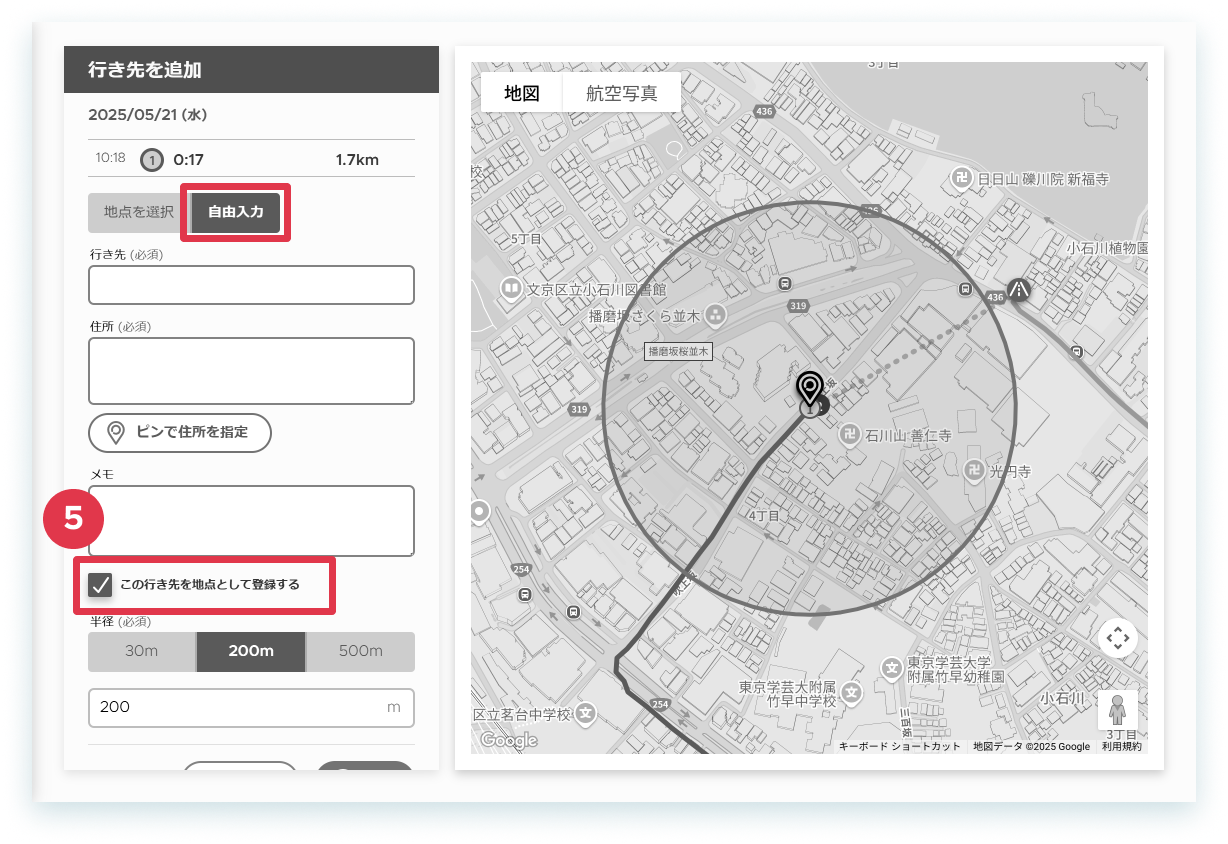Image resolution: width=1228 pixels, height=844 pixels.
Task: Click the 10:18 time label
Action: [110, 158]
